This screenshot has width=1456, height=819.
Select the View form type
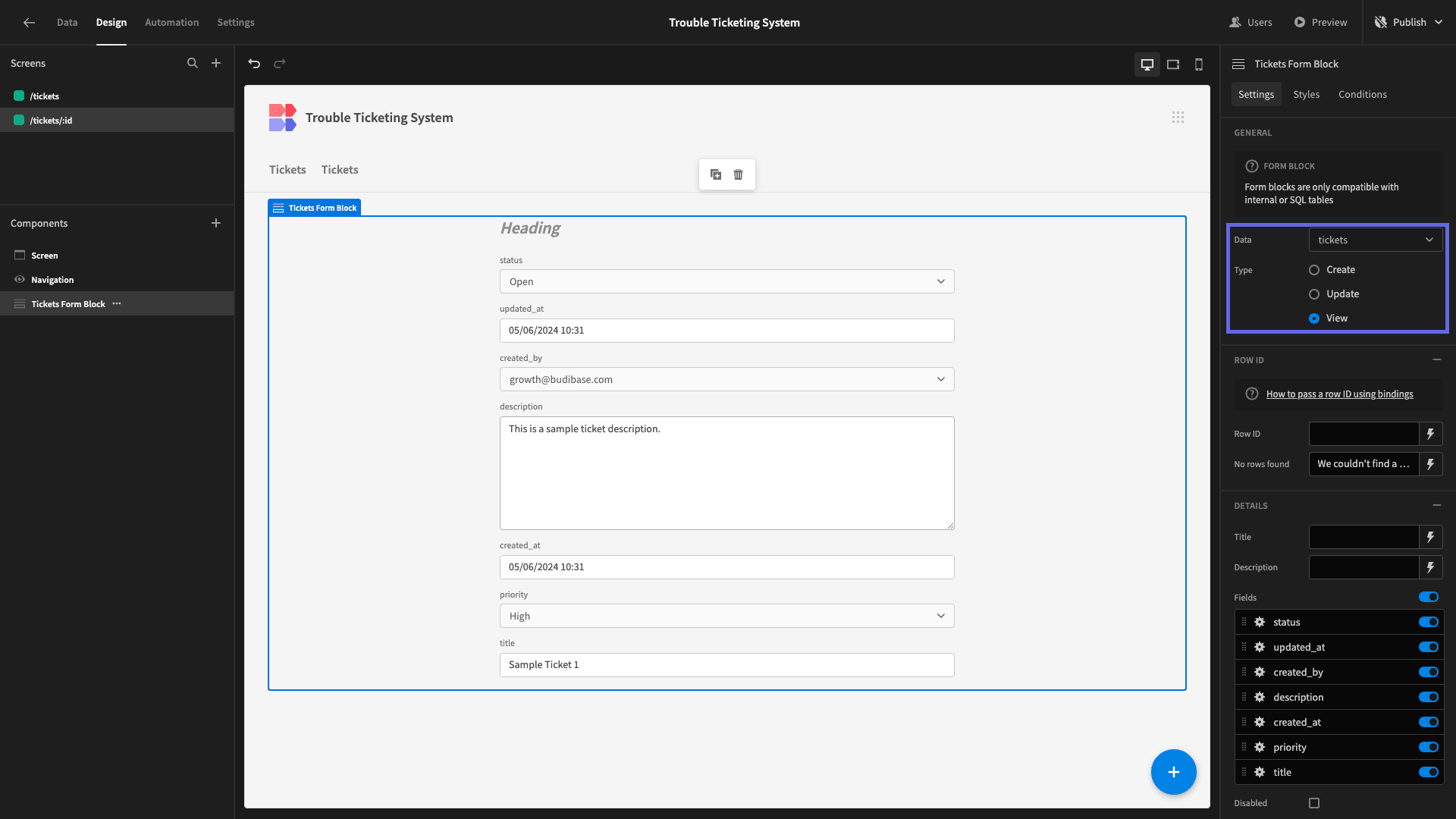pos(1314,318)
